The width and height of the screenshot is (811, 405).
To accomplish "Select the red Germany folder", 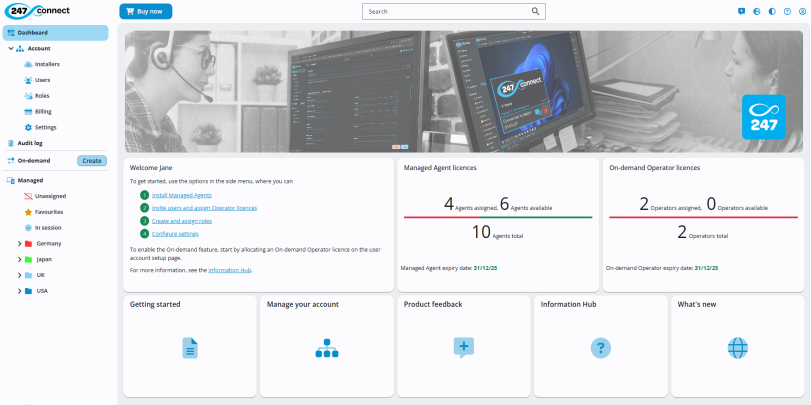I will pos(28,244).
